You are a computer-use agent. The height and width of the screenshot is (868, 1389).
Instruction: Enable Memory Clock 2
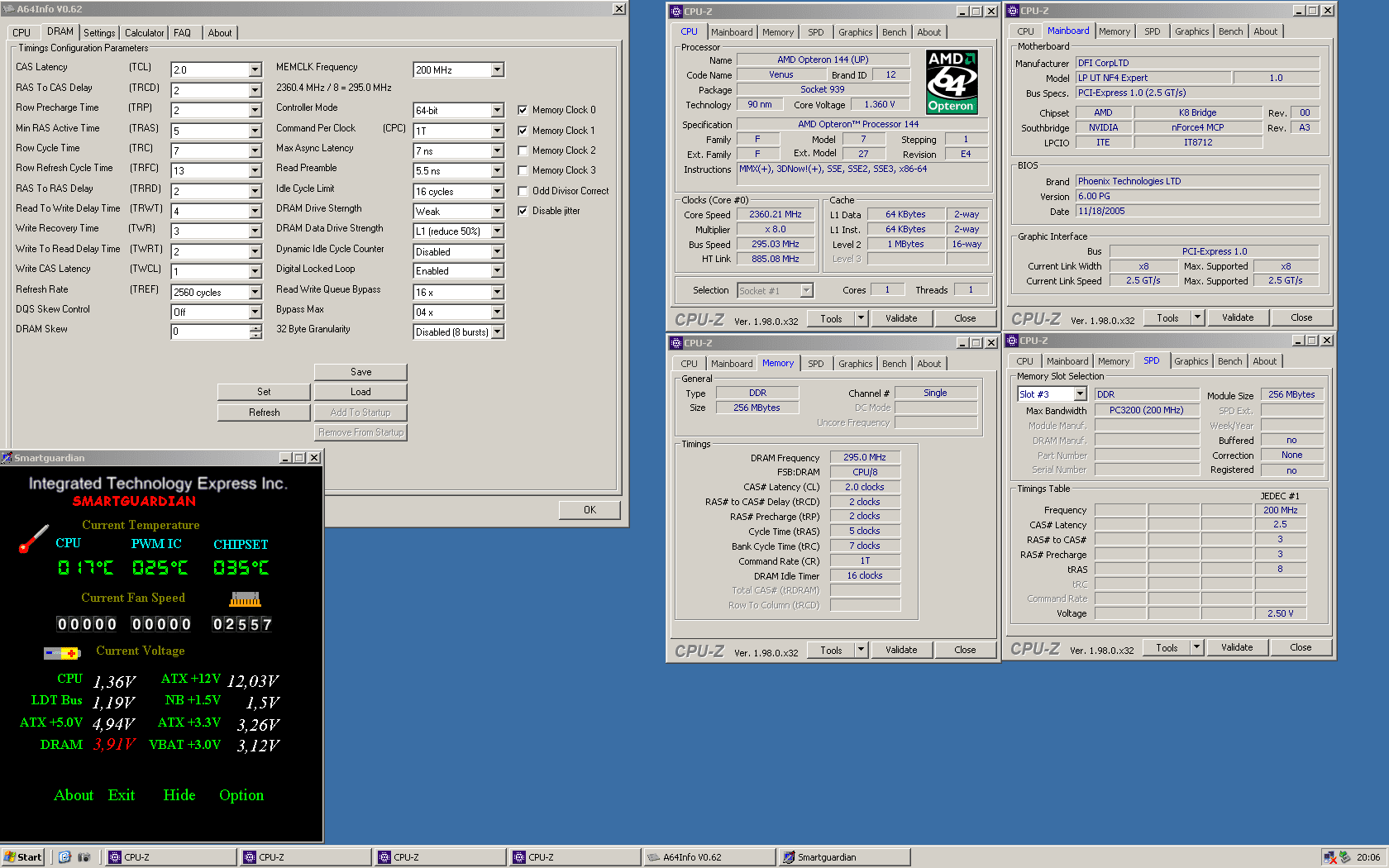tap(523, 150)
